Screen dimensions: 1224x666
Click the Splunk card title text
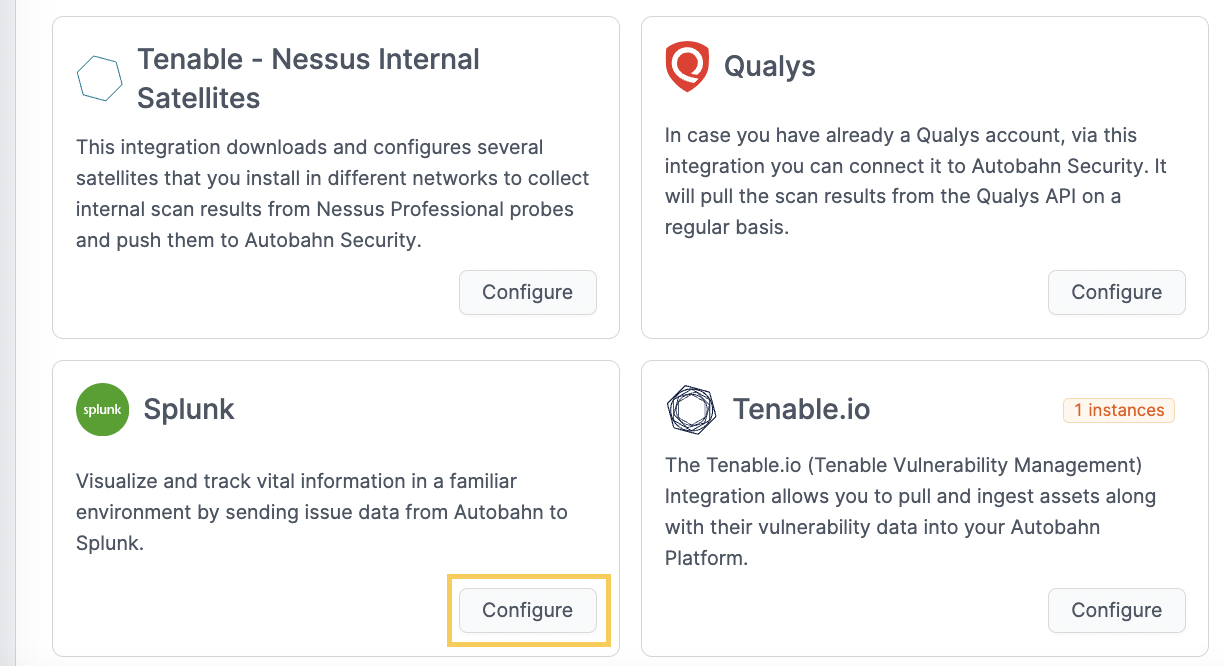[189, 409]
